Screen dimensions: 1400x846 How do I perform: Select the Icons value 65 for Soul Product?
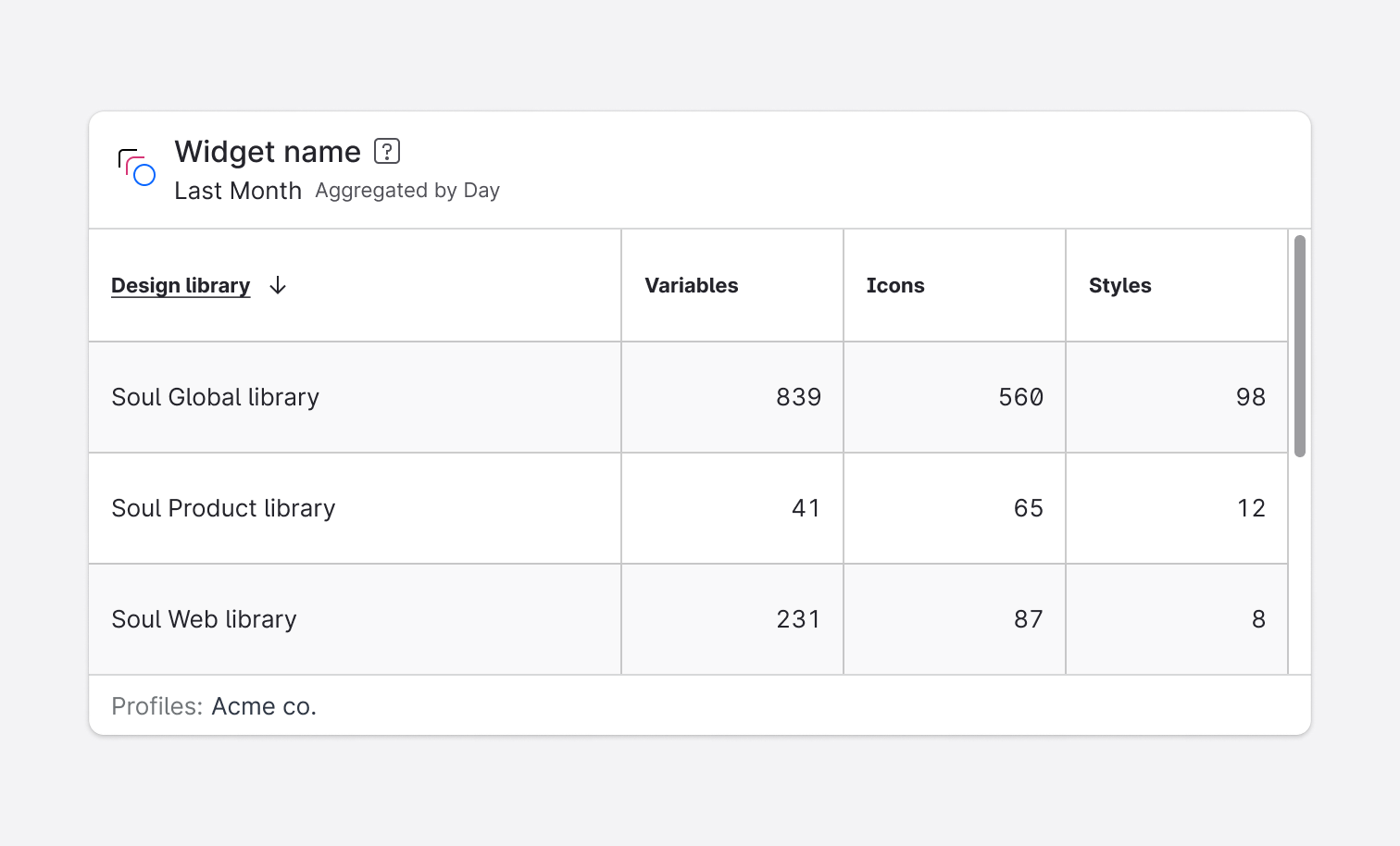pos(1030,508)
